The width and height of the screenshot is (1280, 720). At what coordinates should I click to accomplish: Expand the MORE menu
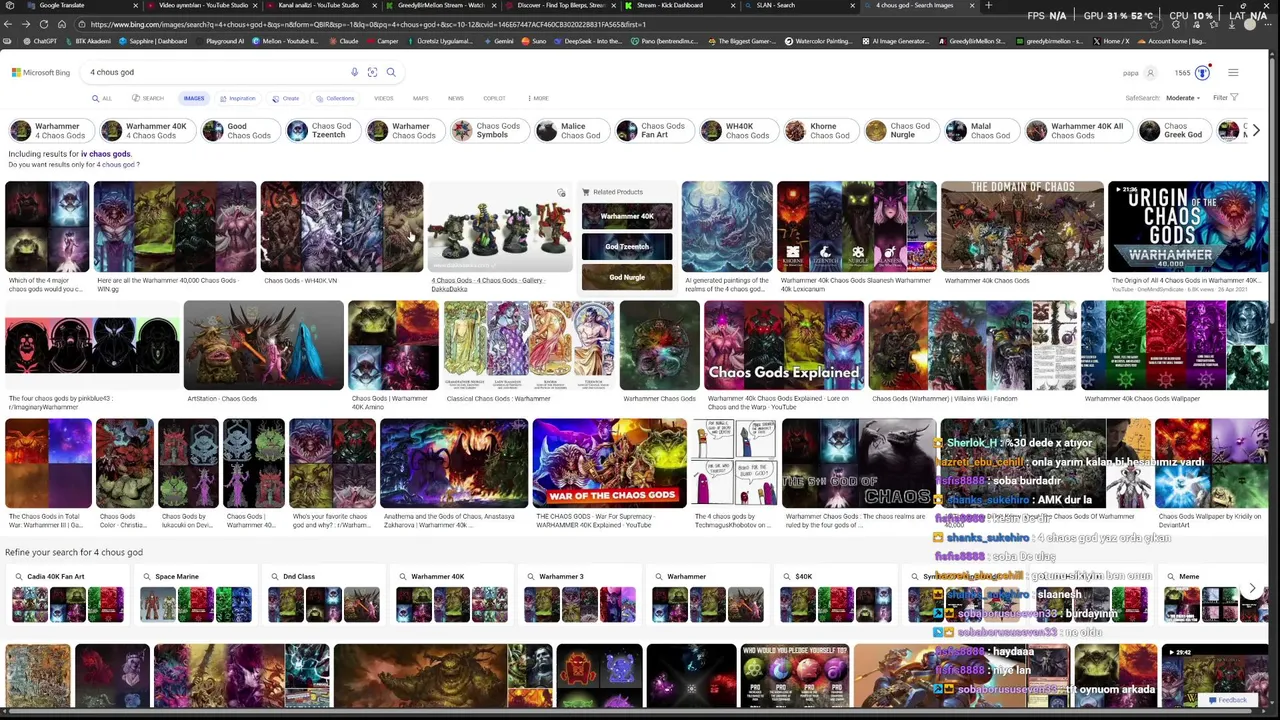[x=538, y=98]
